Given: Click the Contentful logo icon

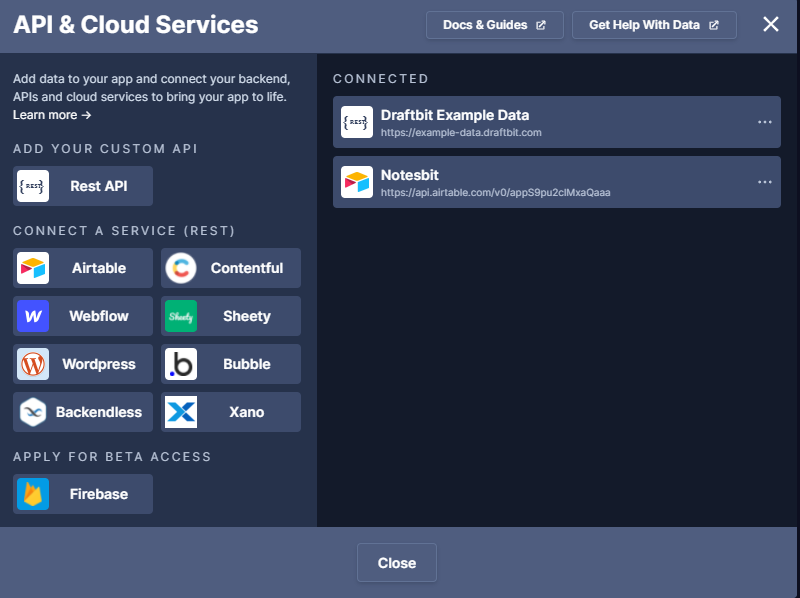Looking at the screenshot, I should (x=181, y=268).
